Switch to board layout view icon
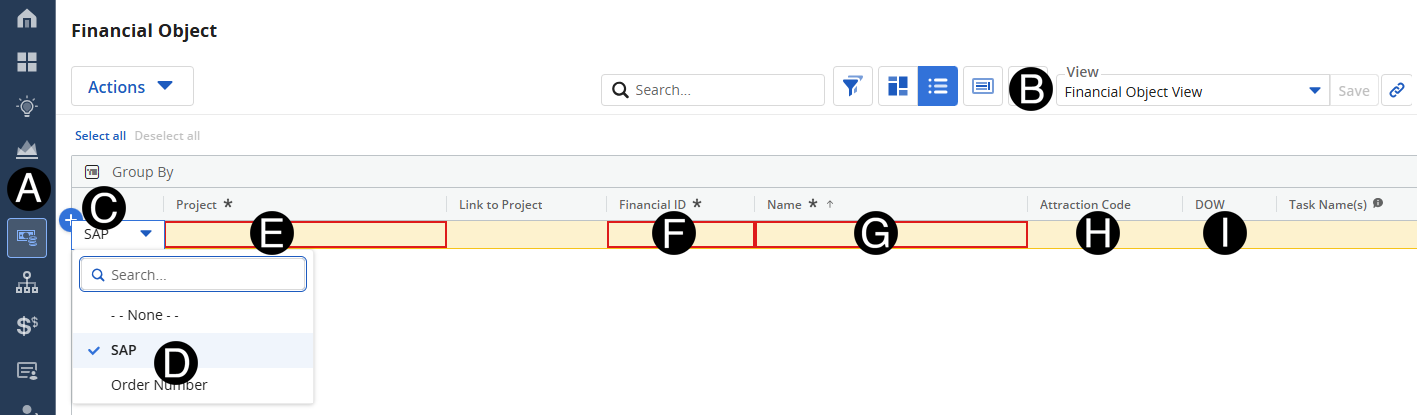This screenshot has height=415, width=1417. coord(898,87)
